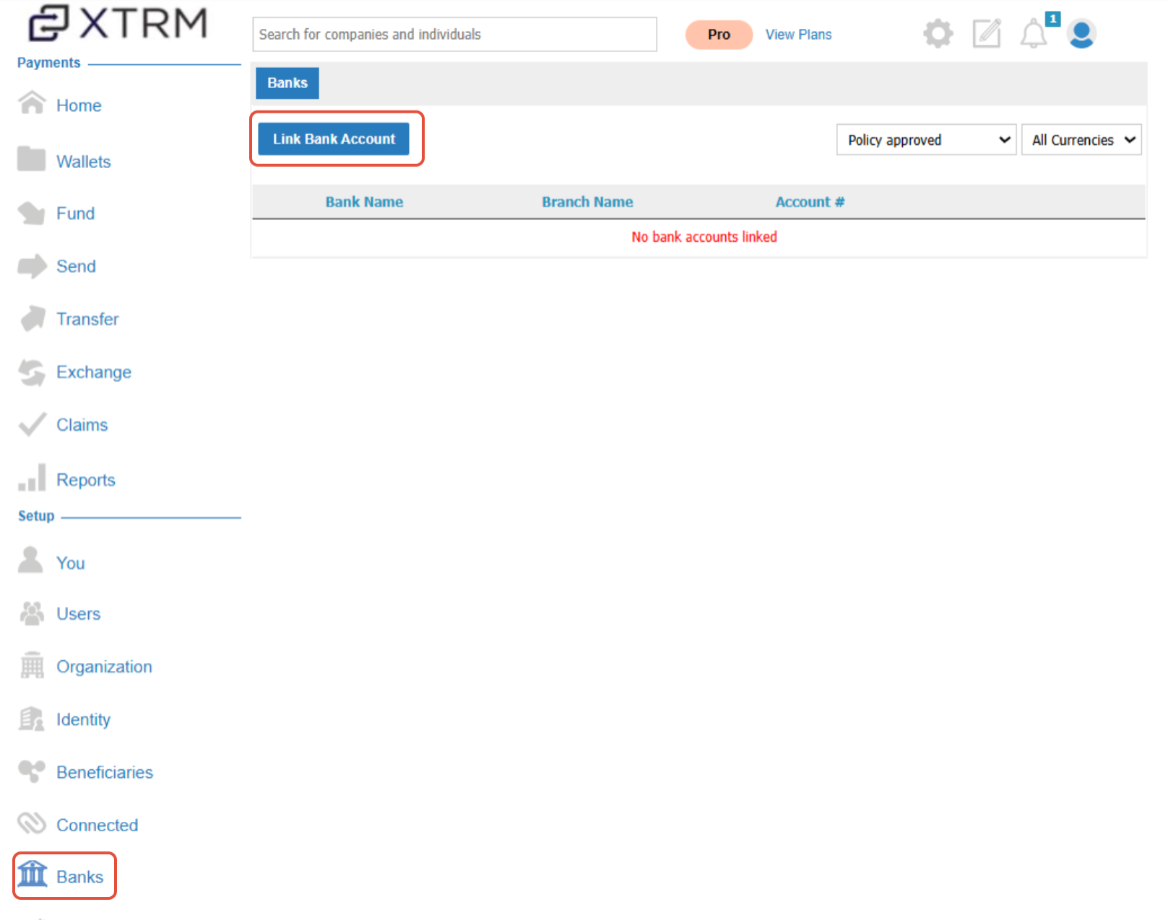Select the Identity icon
This screenshot has height=920, width=1168.
point(31,719)
